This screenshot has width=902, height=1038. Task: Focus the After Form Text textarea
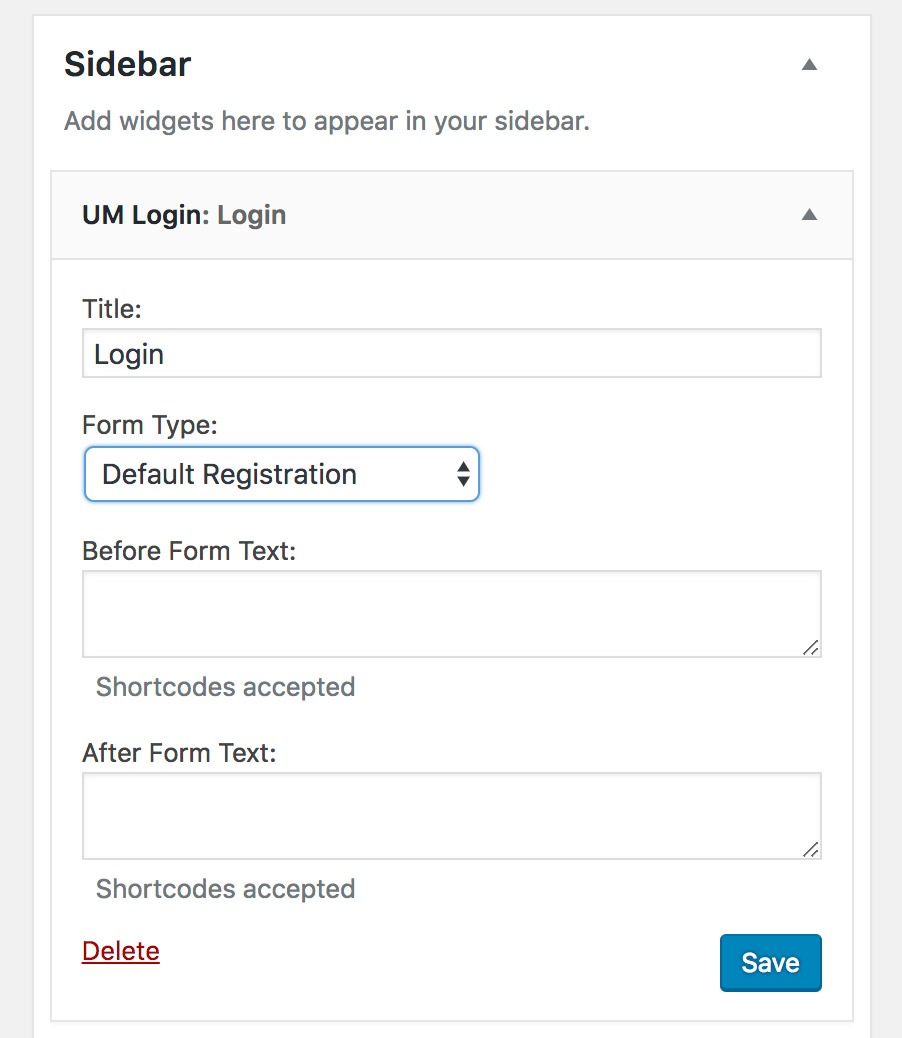451,815
